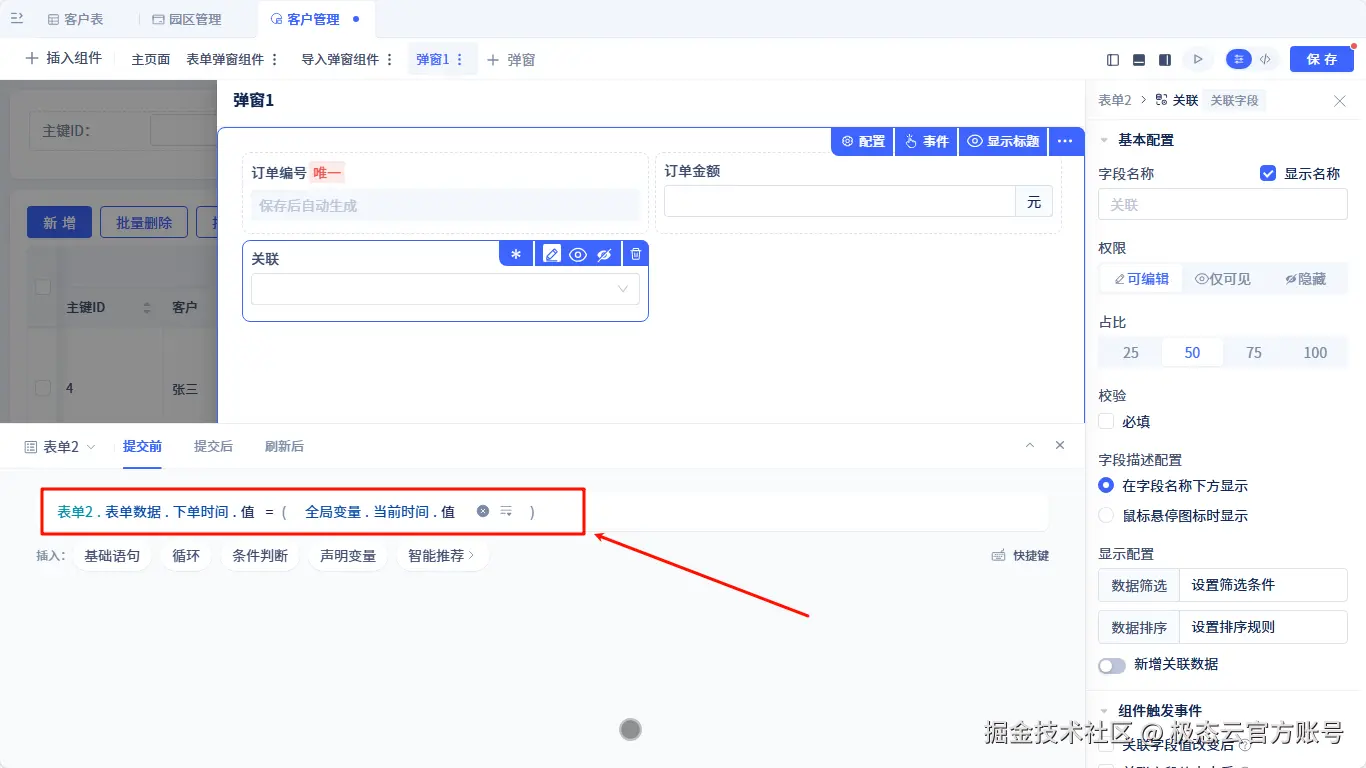The image size is (1366, 768).
Task: Enable the 新增关联数据 switch
Action: click(1112, 665)
